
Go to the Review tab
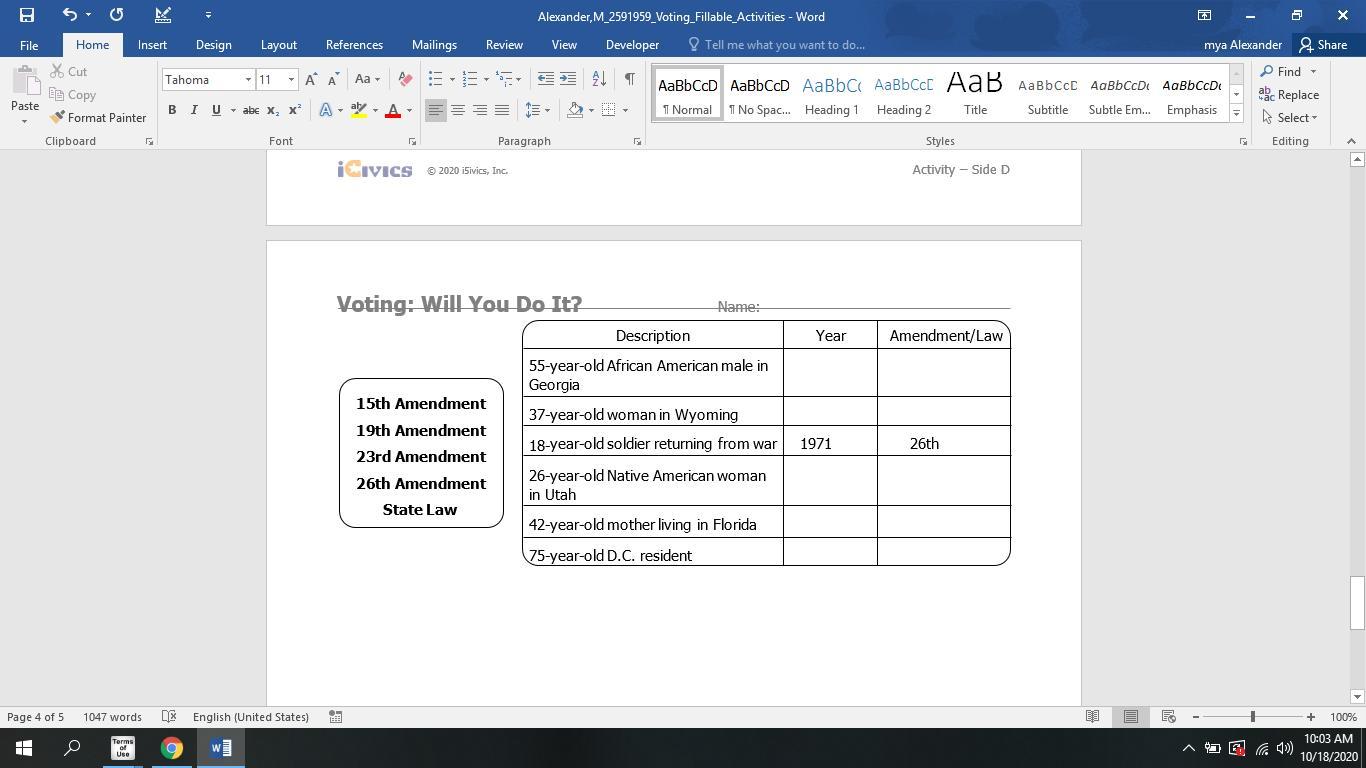tap(504, 45)
